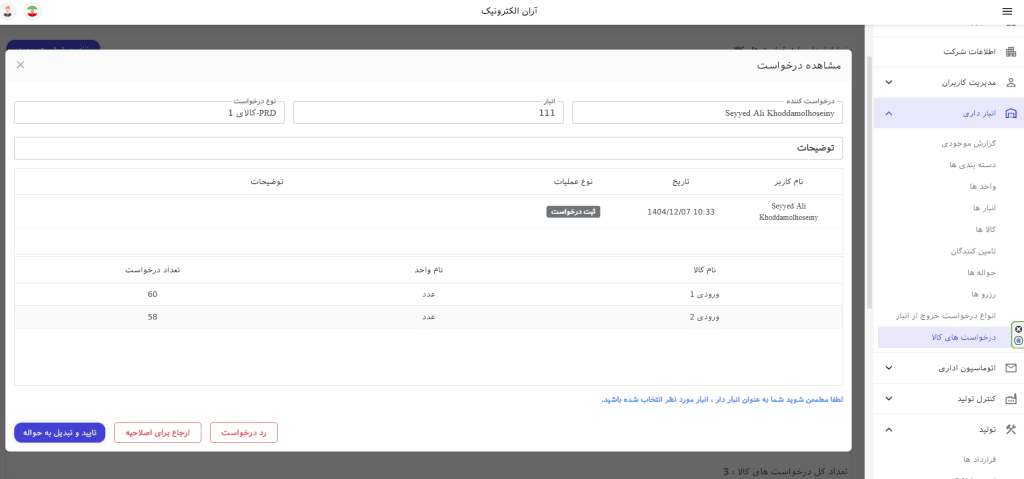The image size is (1024, 479).
Task: Collapse the انبار داری chevron
Action: click(x=888, y=113)
